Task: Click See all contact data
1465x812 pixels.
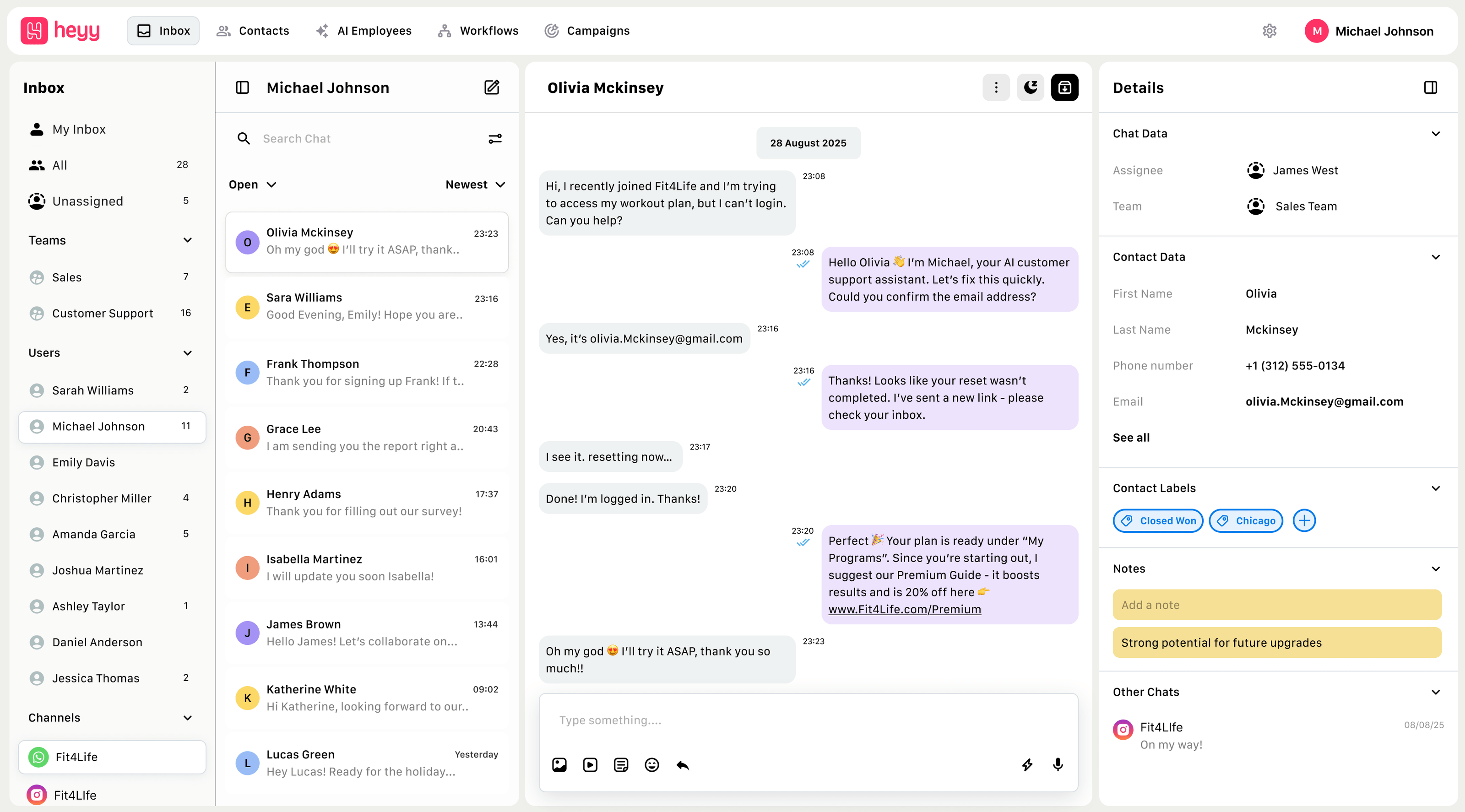Action: click(x=1131, y=437)
